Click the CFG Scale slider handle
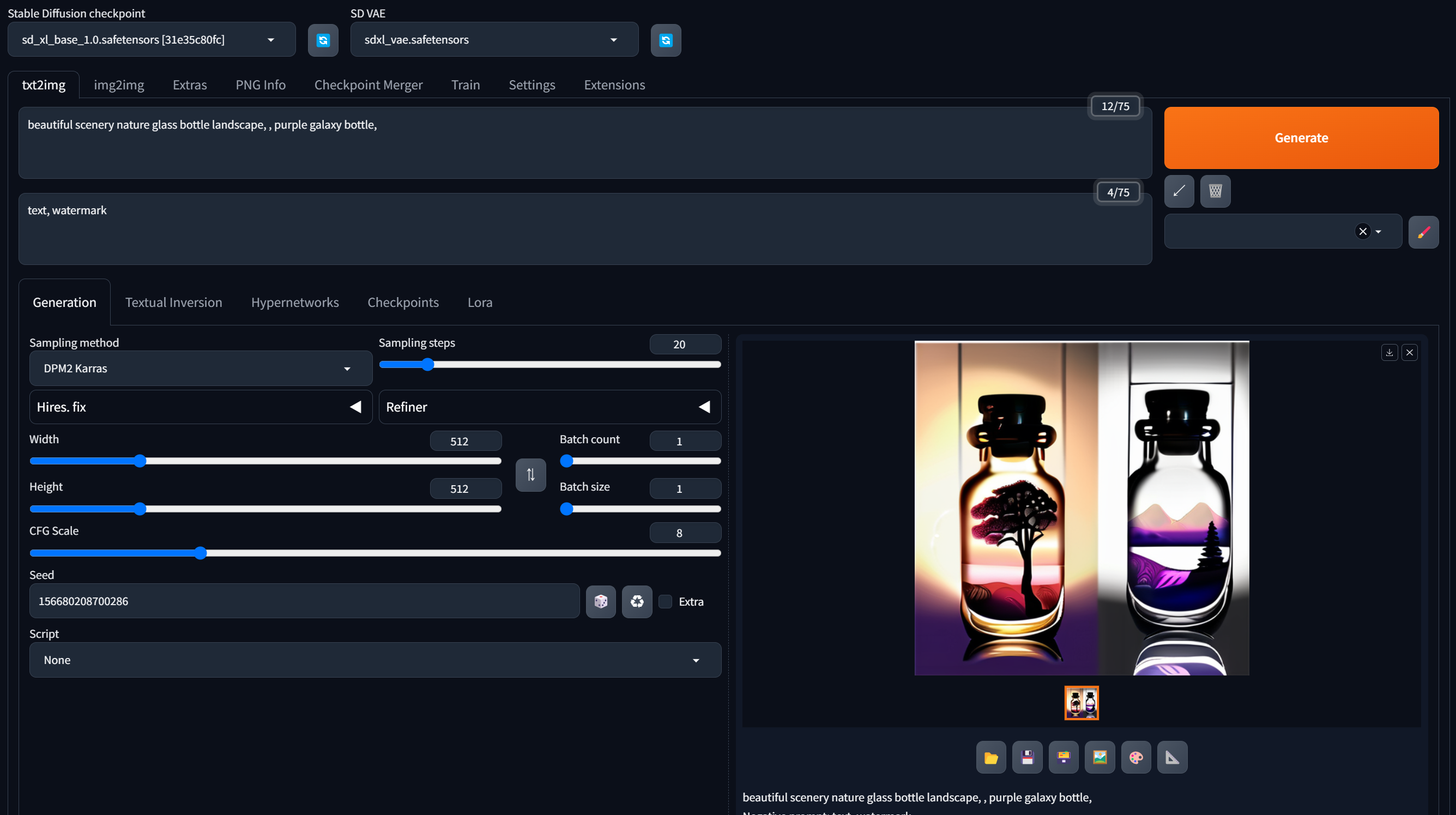1456x815 pixels. (200, 553)
